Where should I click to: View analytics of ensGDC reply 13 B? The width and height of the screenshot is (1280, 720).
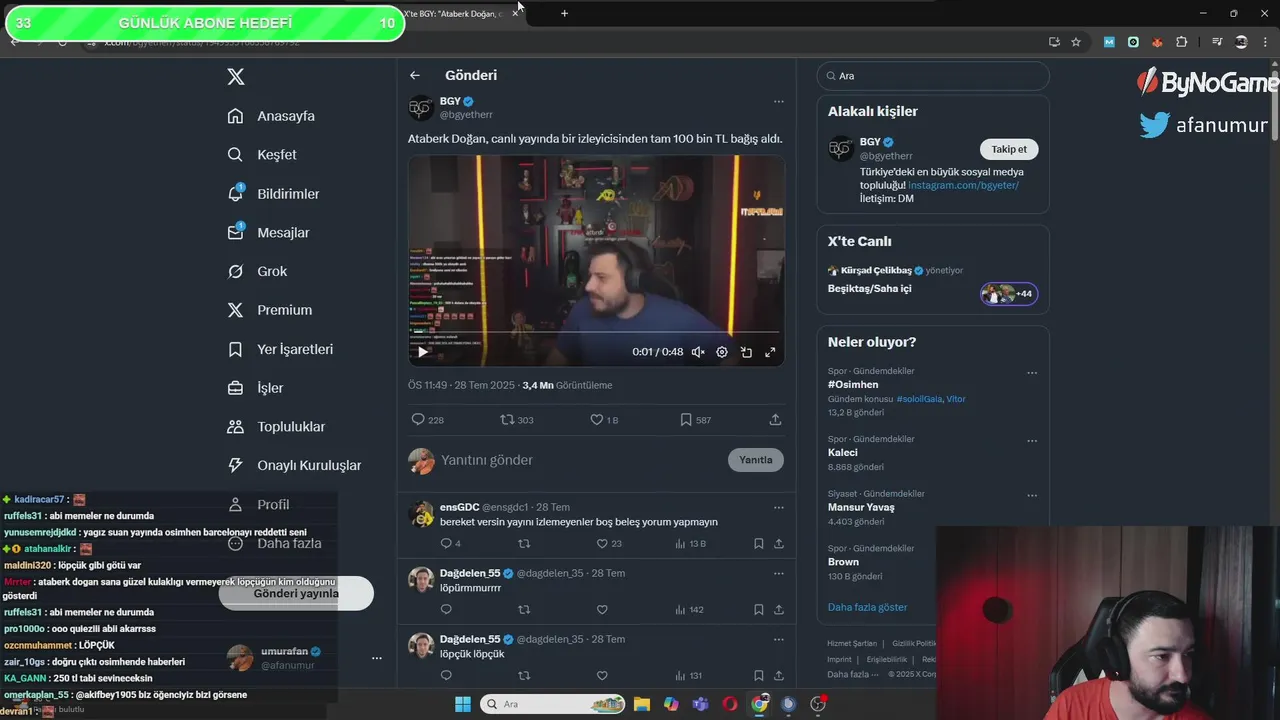tap(690, 544)
